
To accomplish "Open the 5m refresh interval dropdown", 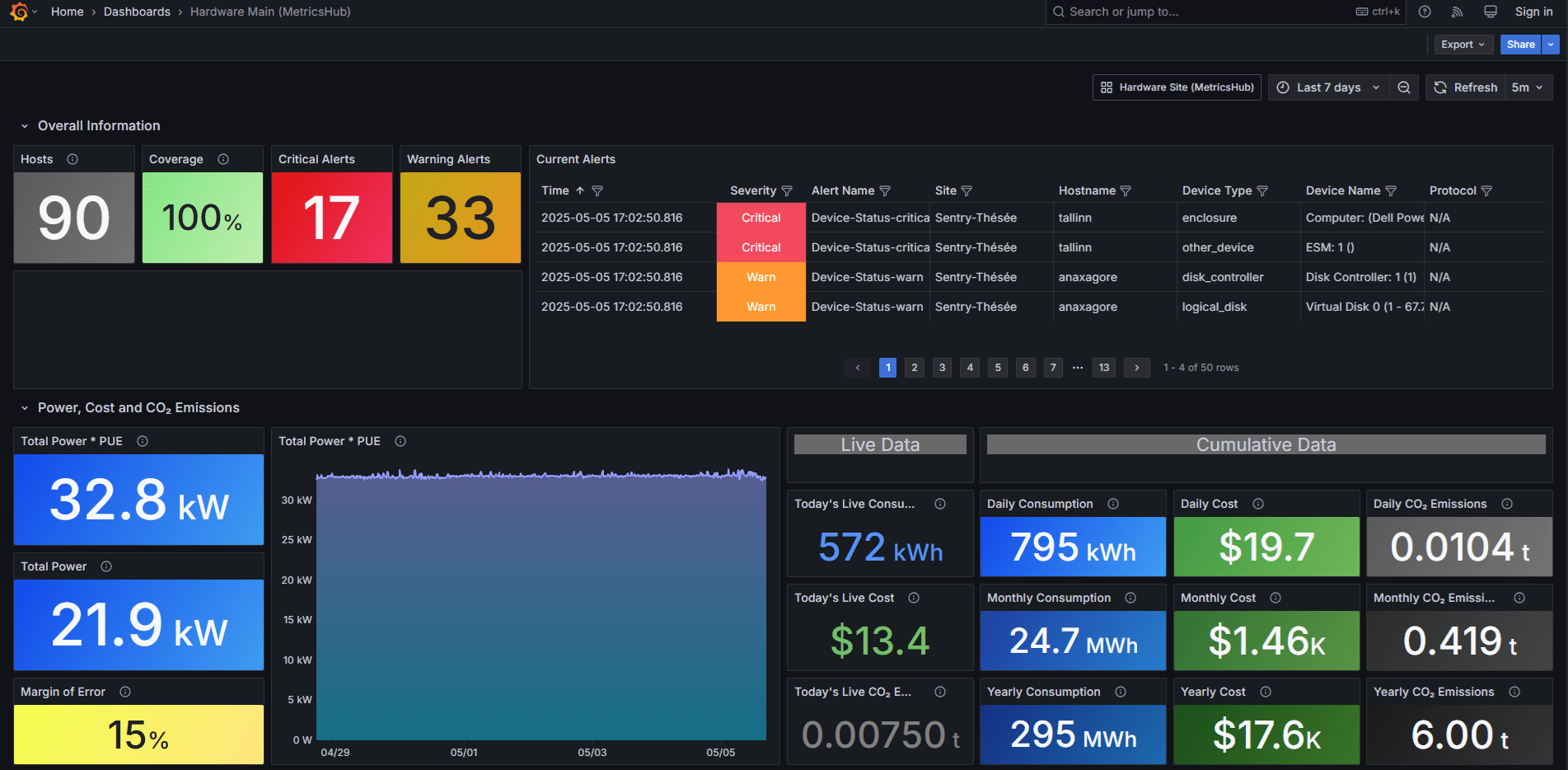I will click(1528, 87).
